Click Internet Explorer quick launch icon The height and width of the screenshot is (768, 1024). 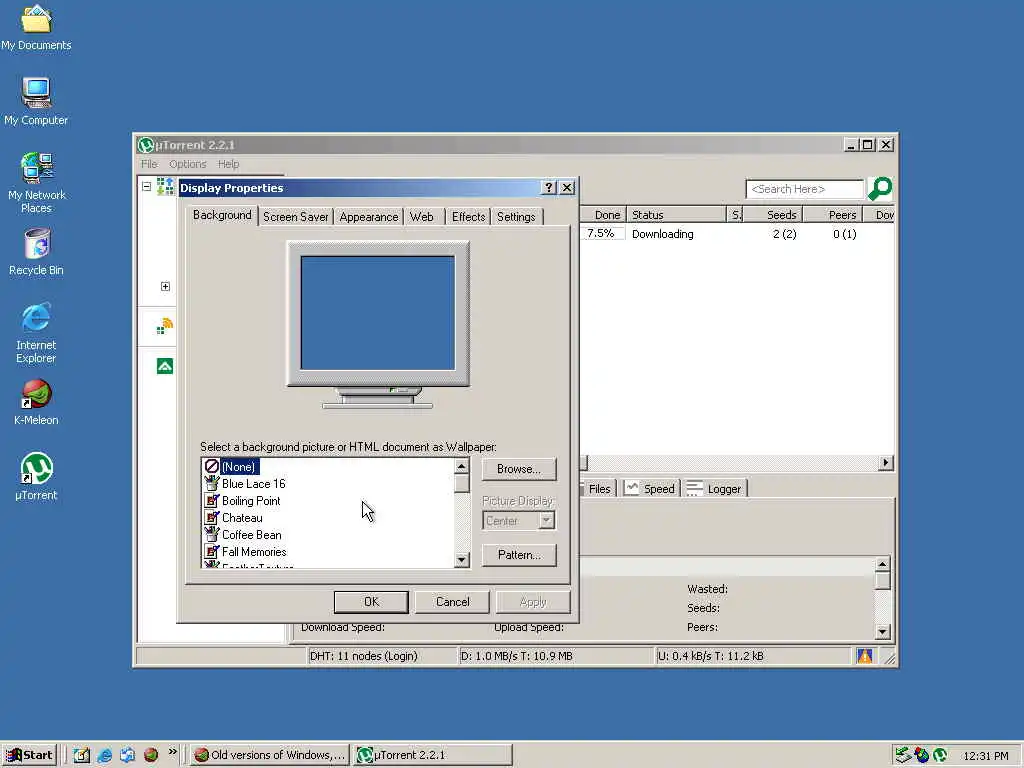click(104, 755)
